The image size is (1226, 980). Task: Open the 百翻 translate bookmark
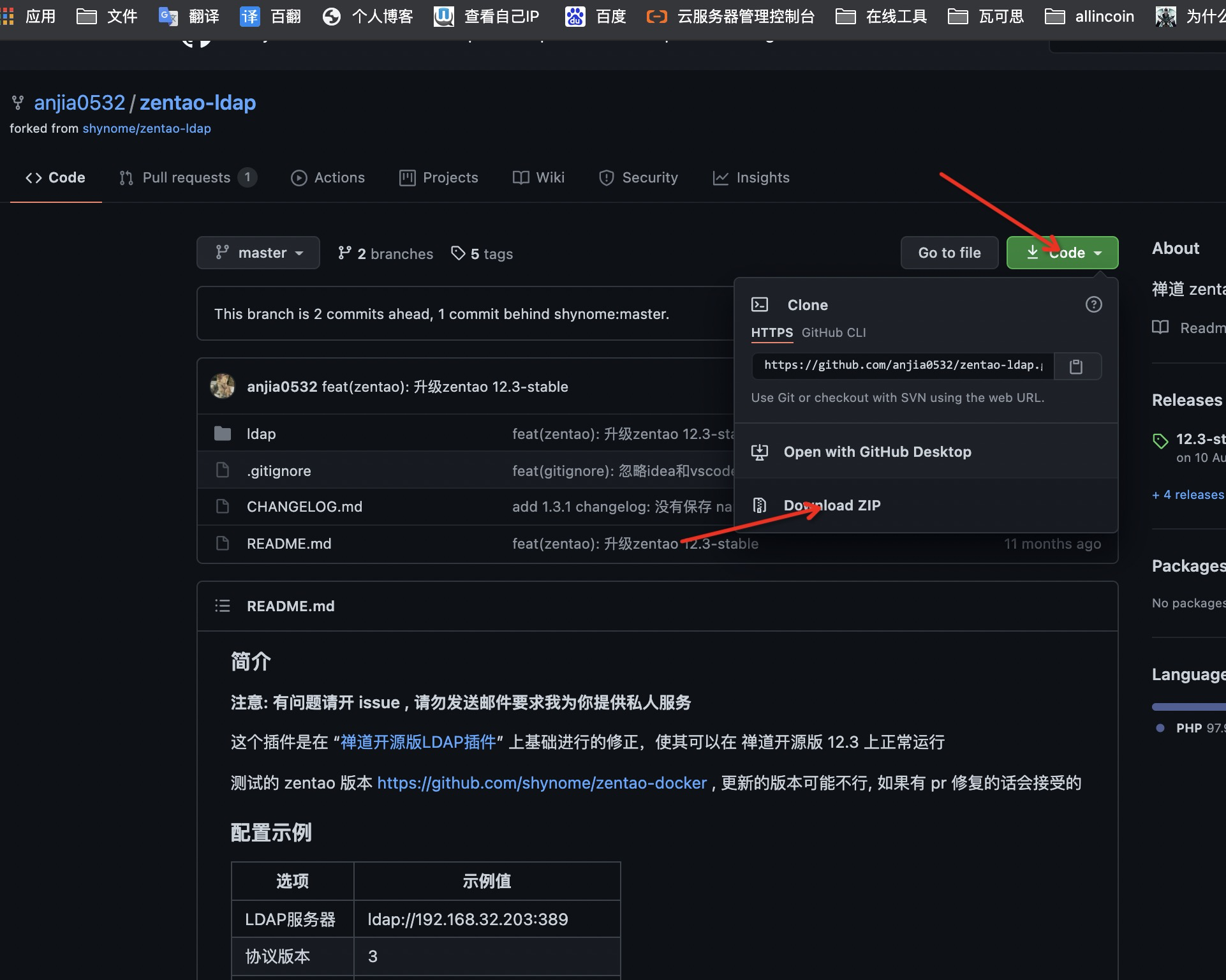pos(270,16)
